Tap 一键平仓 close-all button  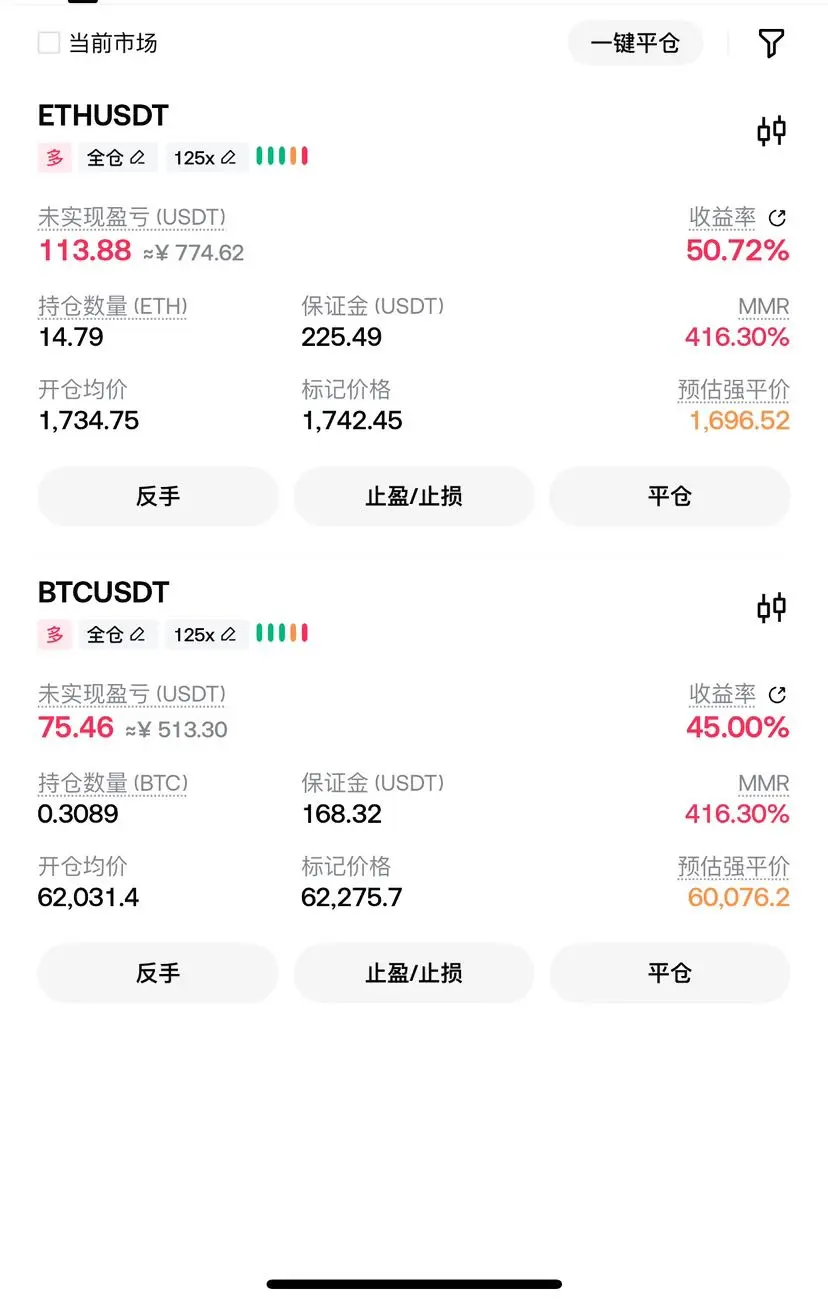[635, 43]
